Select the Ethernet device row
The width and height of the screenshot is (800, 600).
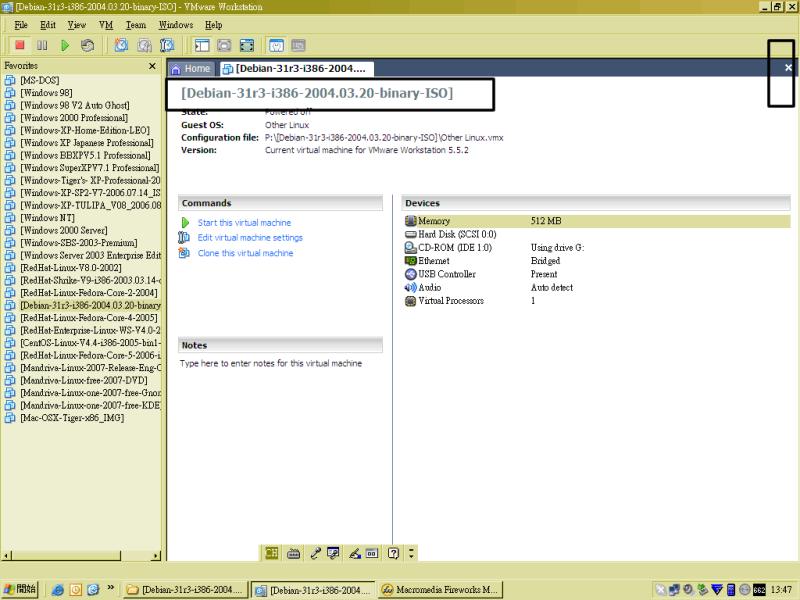(x=597, y=261)
